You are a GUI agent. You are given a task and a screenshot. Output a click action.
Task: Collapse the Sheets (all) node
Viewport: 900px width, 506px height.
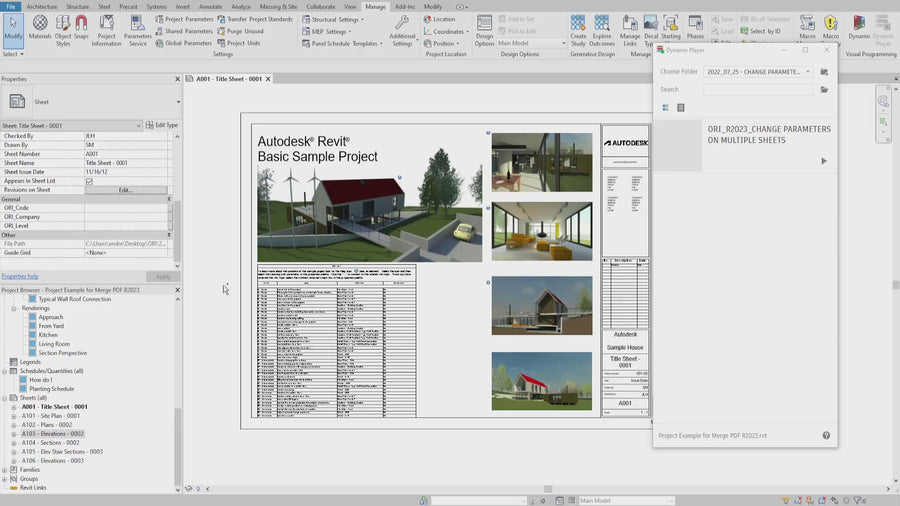(5, 398)
